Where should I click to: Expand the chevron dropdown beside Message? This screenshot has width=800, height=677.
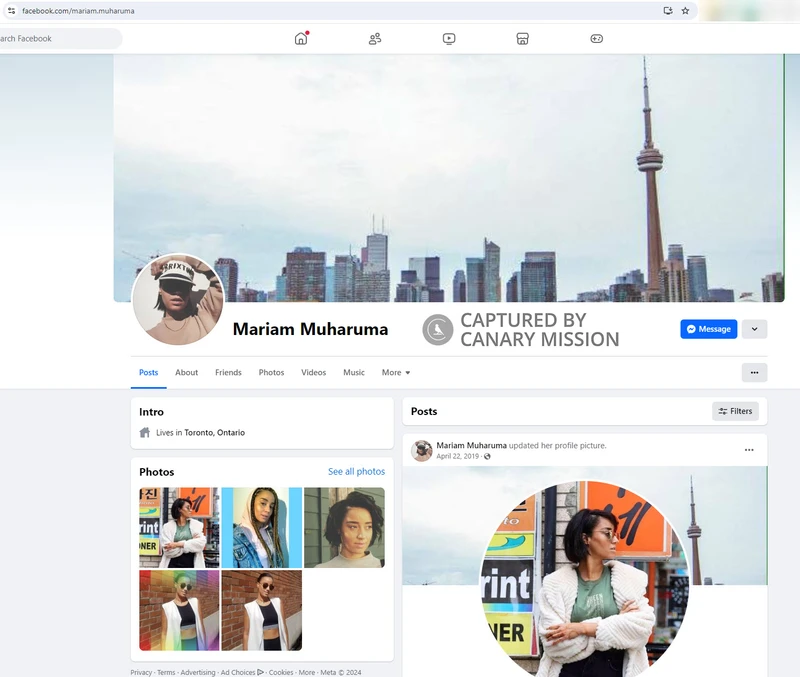(x=755, y=329)
